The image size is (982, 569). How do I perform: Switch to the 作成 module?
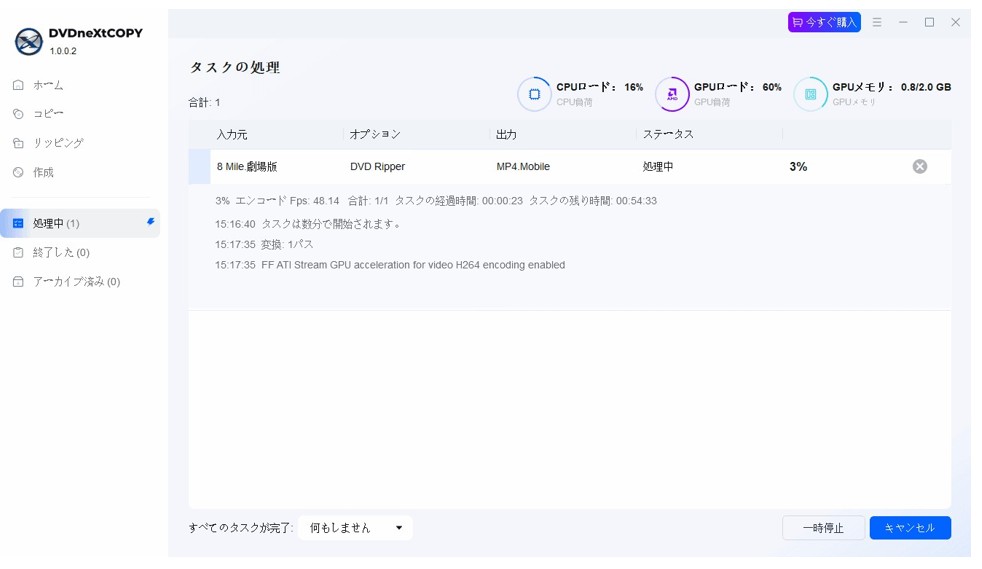coord(43,172)
